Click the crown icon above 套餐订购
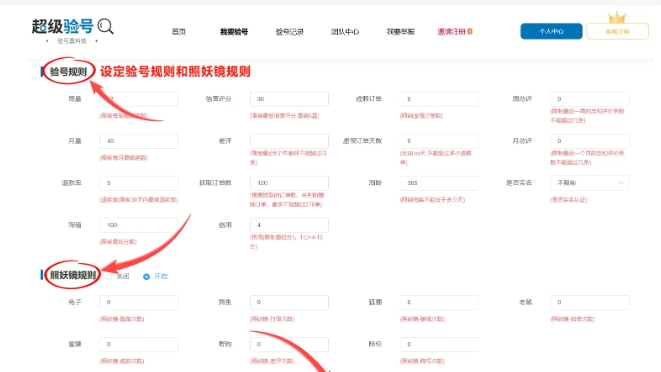The width and height of the screenshot is (661, 372). tap(617, 17)
